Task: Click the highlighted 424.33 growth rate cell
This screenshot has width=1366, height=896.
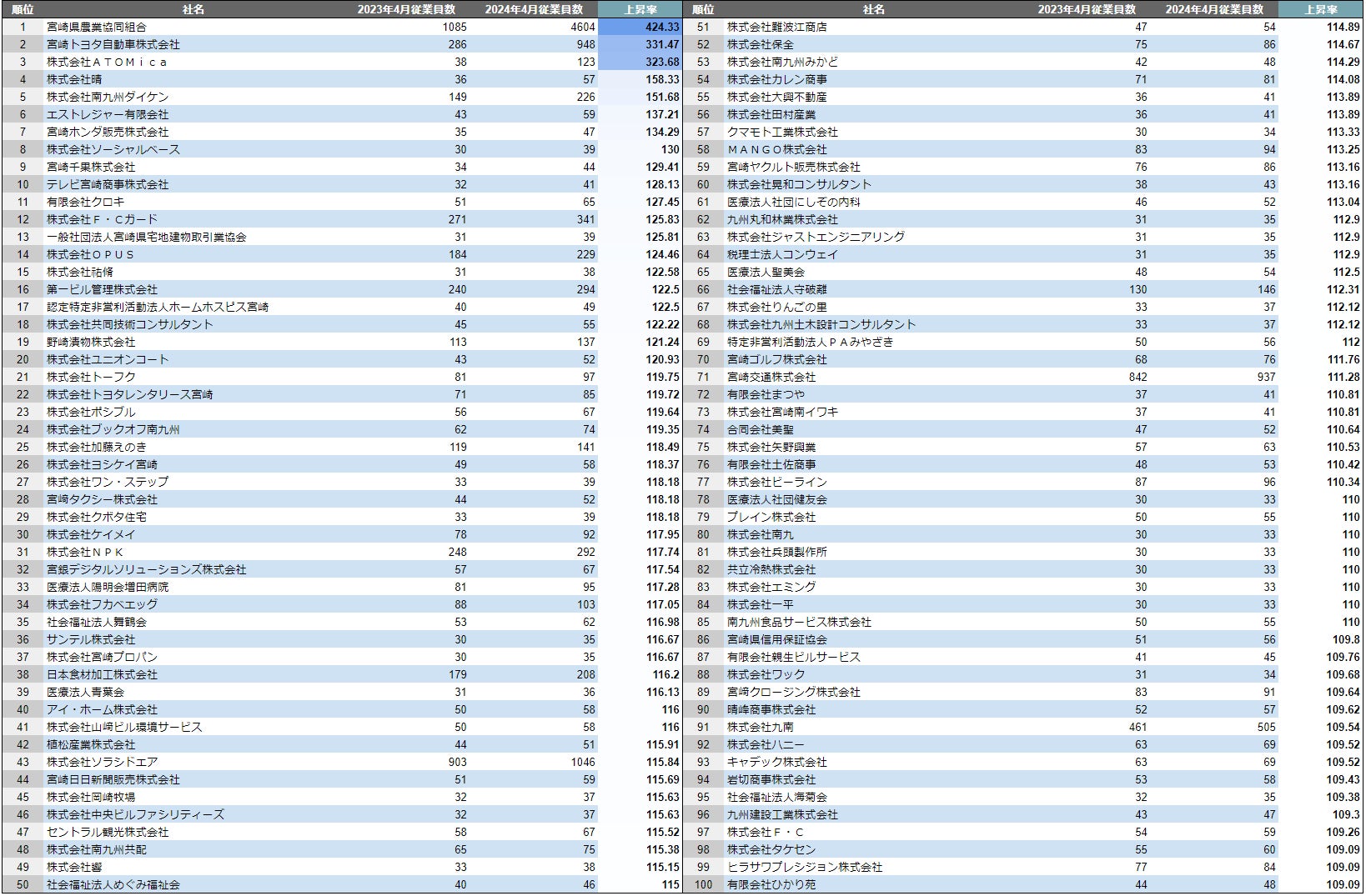Action: 640,27
